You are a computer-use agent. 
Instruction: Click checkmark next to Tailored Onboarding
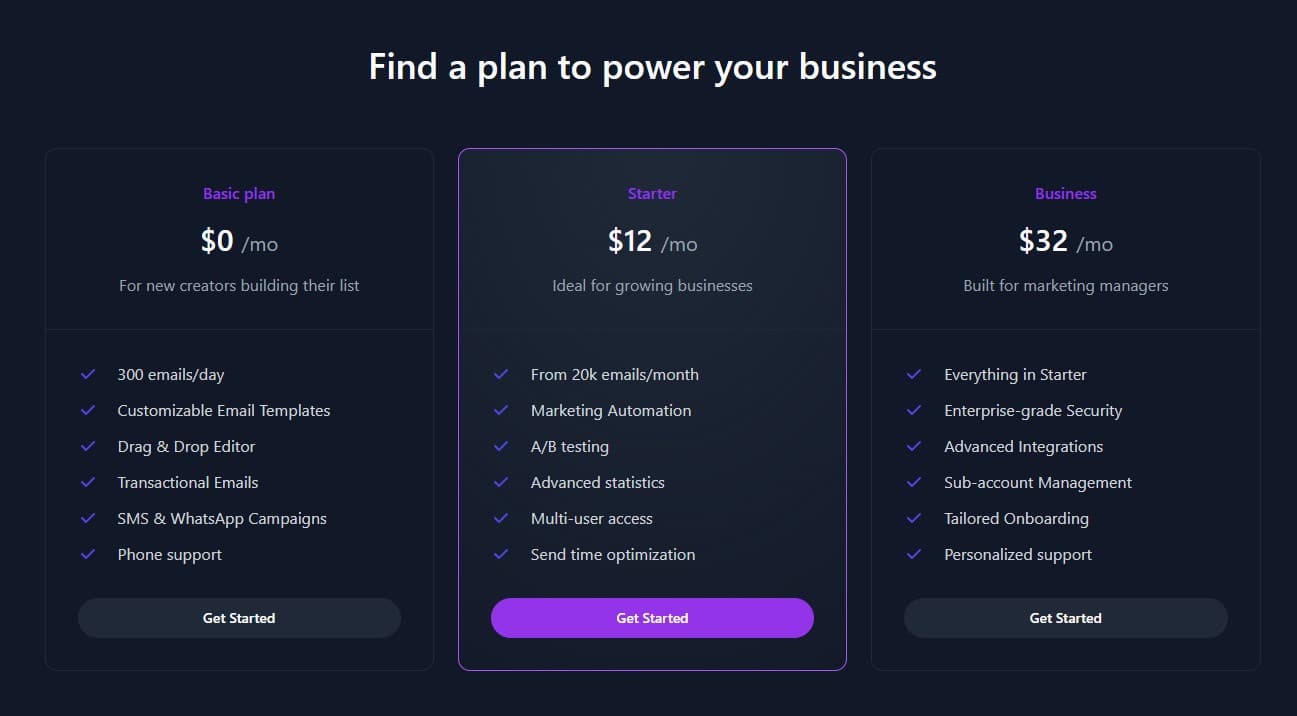914,518
